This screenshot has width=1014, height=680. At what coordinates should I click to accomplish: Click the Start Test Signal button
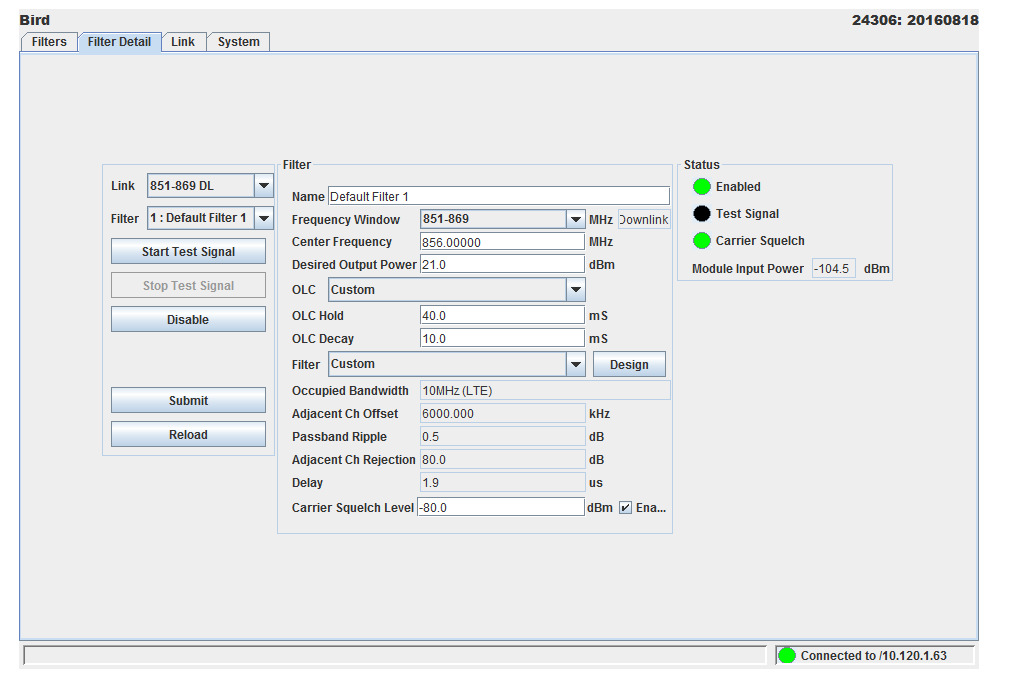(x=188, y=251)
